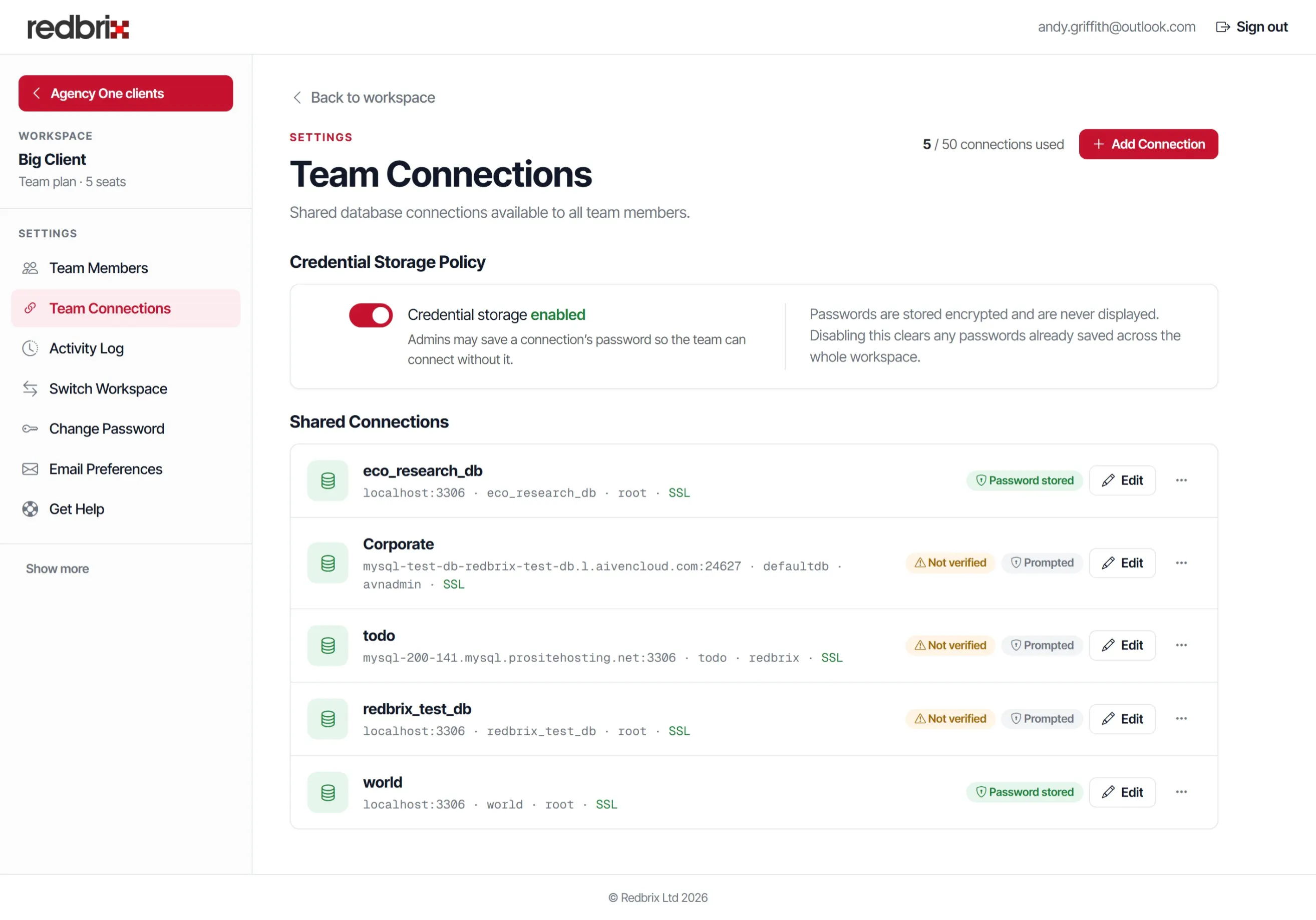Open more options for Corporate connection
The width and height of the screenshot is (1316, 920).
pos(1181,563)
